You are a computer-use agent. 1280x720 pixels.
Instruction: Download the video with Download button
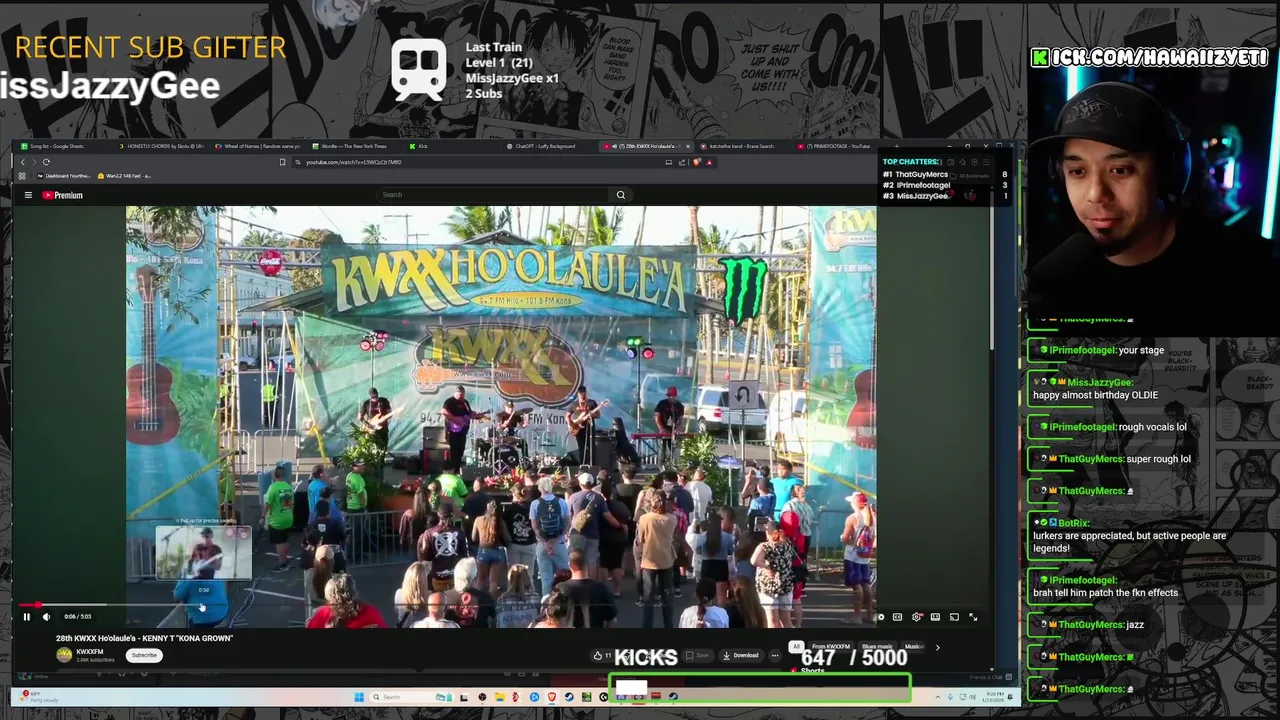pos(741,656)
